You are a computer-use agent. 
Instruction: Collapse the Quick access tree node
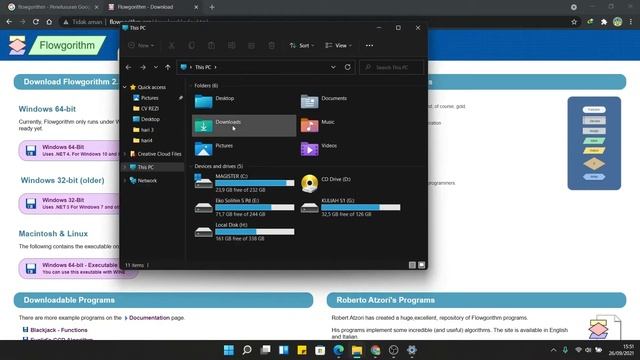pyautogui.click(x=125, y=87)
